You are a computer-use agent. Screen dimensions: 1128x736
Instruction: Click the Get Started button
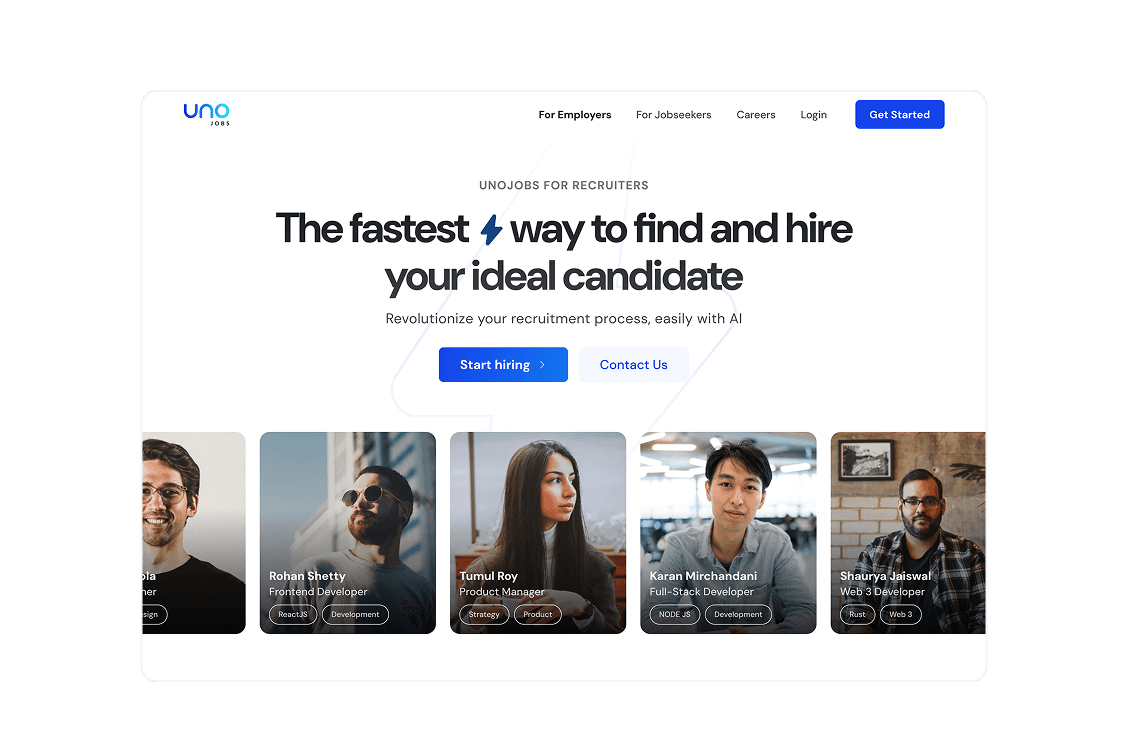pyautogui.click(x=899, y=114)
